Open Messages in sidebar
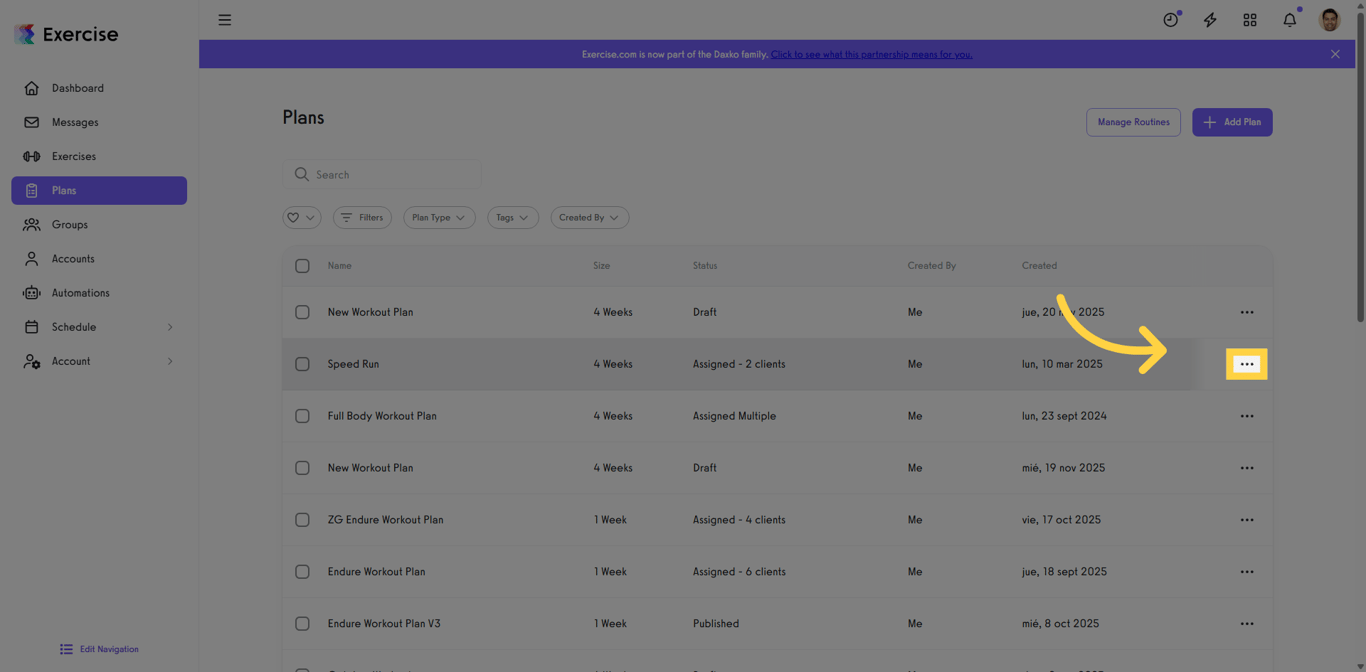This screenshot has height=672, width=1366. [x=99, y=122]
